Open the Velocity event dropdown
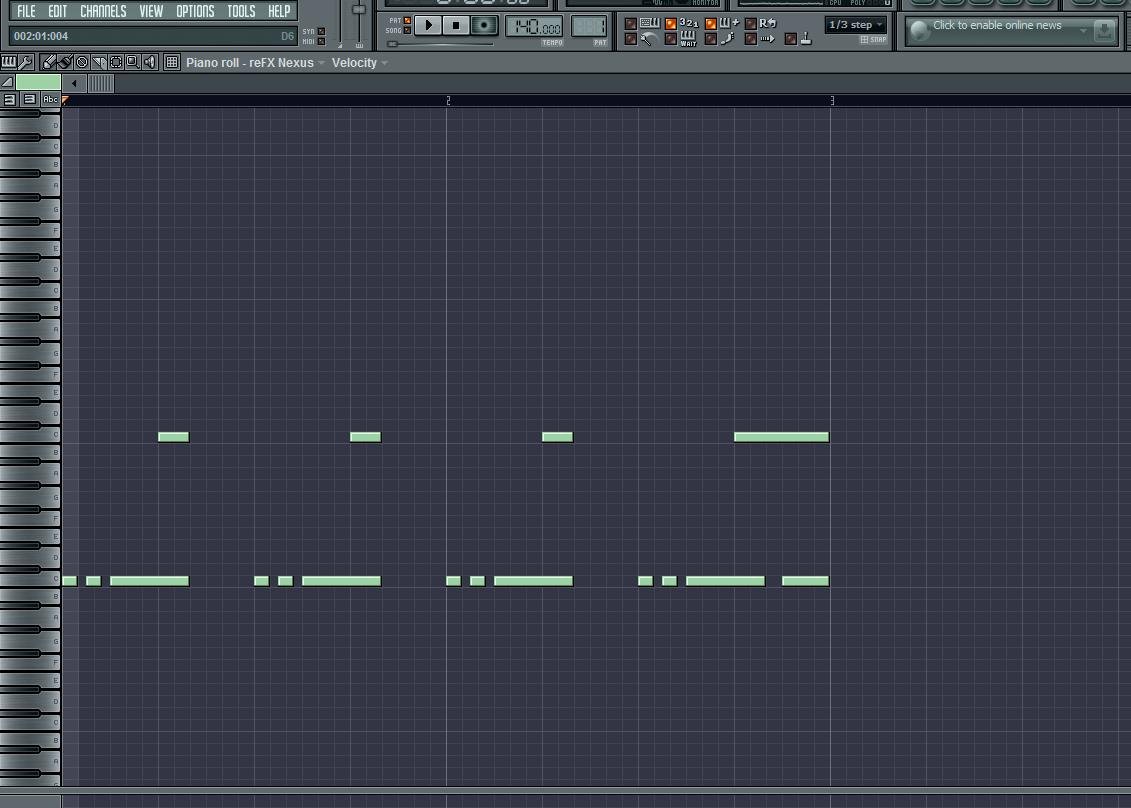 click(x=359, y=63)
